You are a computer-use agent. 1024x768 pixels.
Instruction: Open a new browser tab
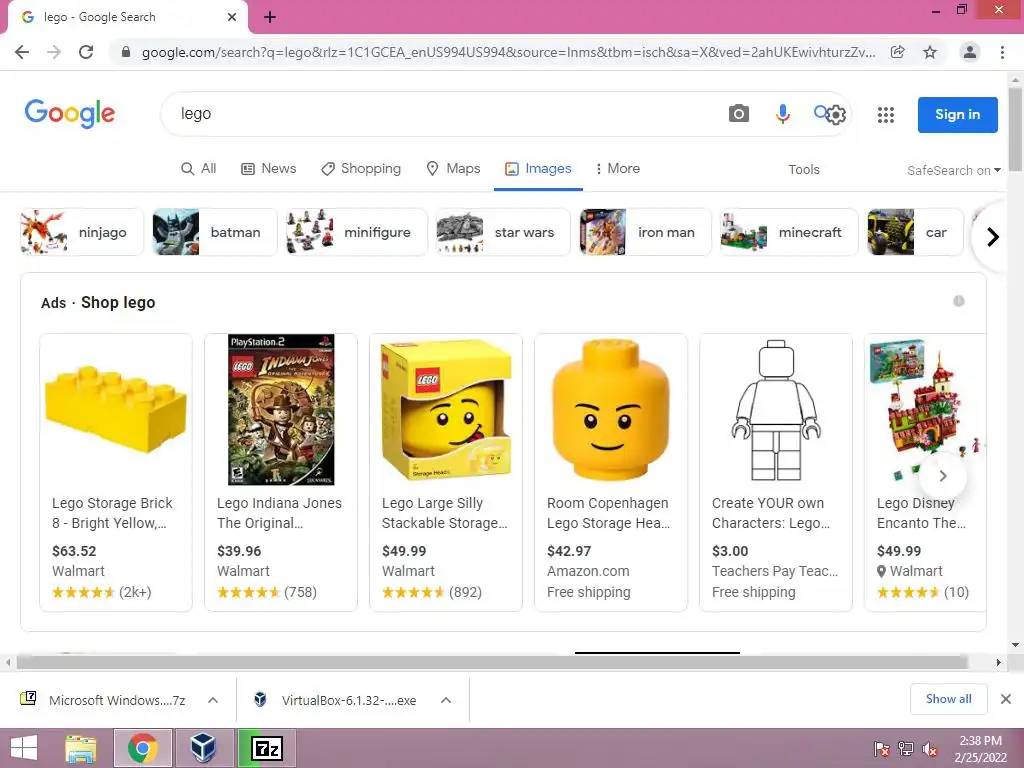pyautogui.click(x=270, y=17)
